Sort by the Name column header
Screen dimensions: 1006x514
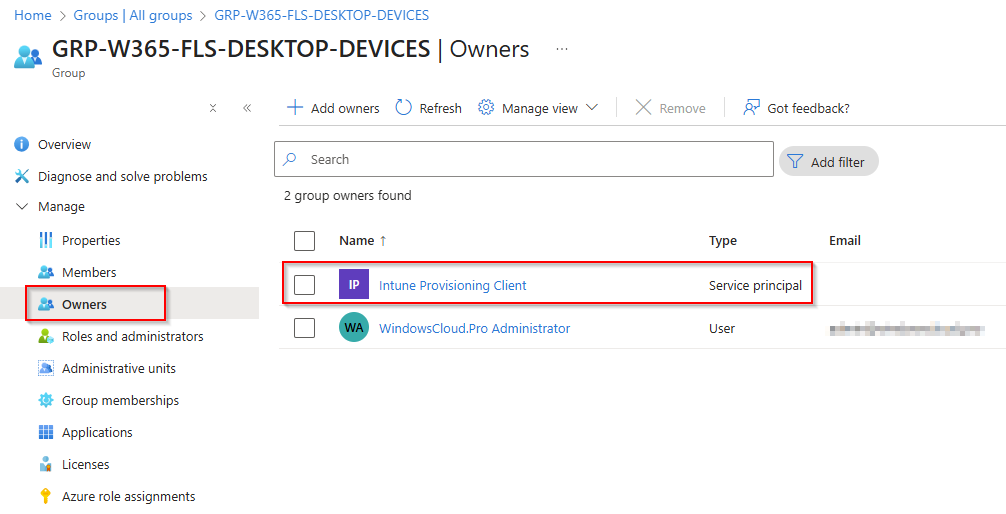(356, 240)
